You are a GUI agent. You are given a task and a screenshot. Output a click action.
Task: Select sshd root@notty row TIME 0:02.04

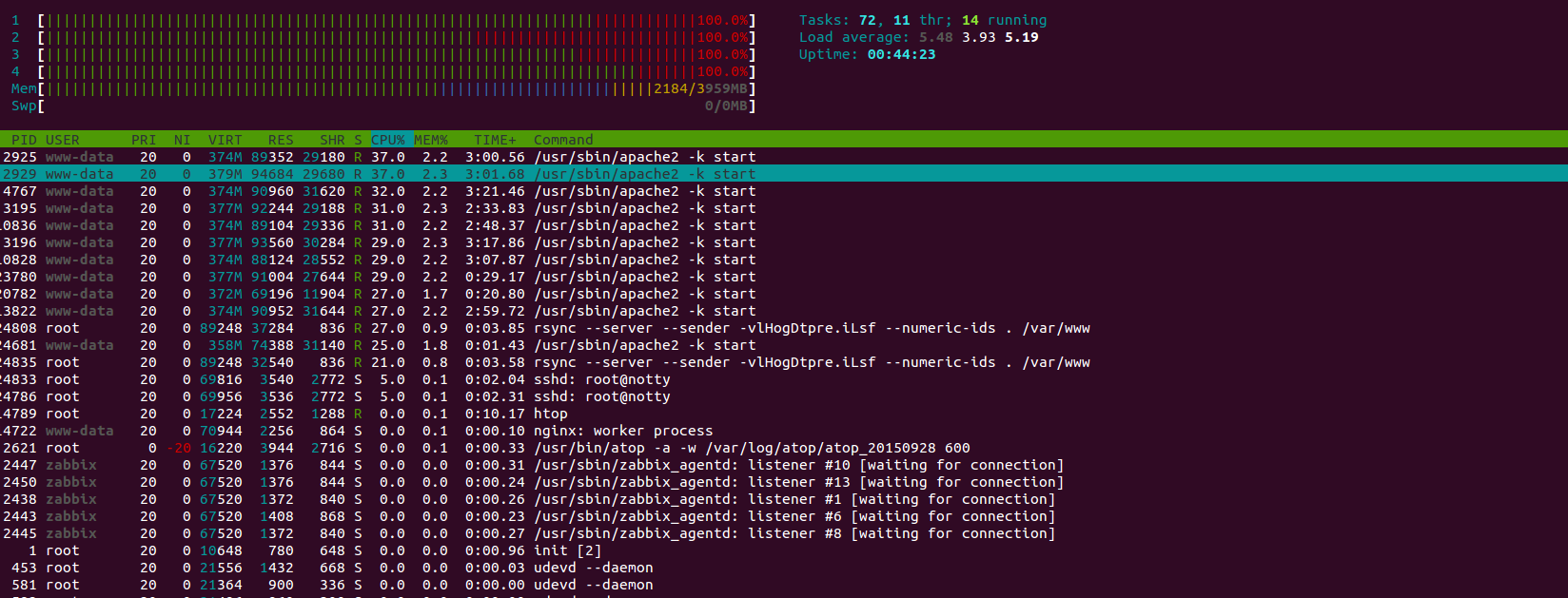(x=784, y=379)
